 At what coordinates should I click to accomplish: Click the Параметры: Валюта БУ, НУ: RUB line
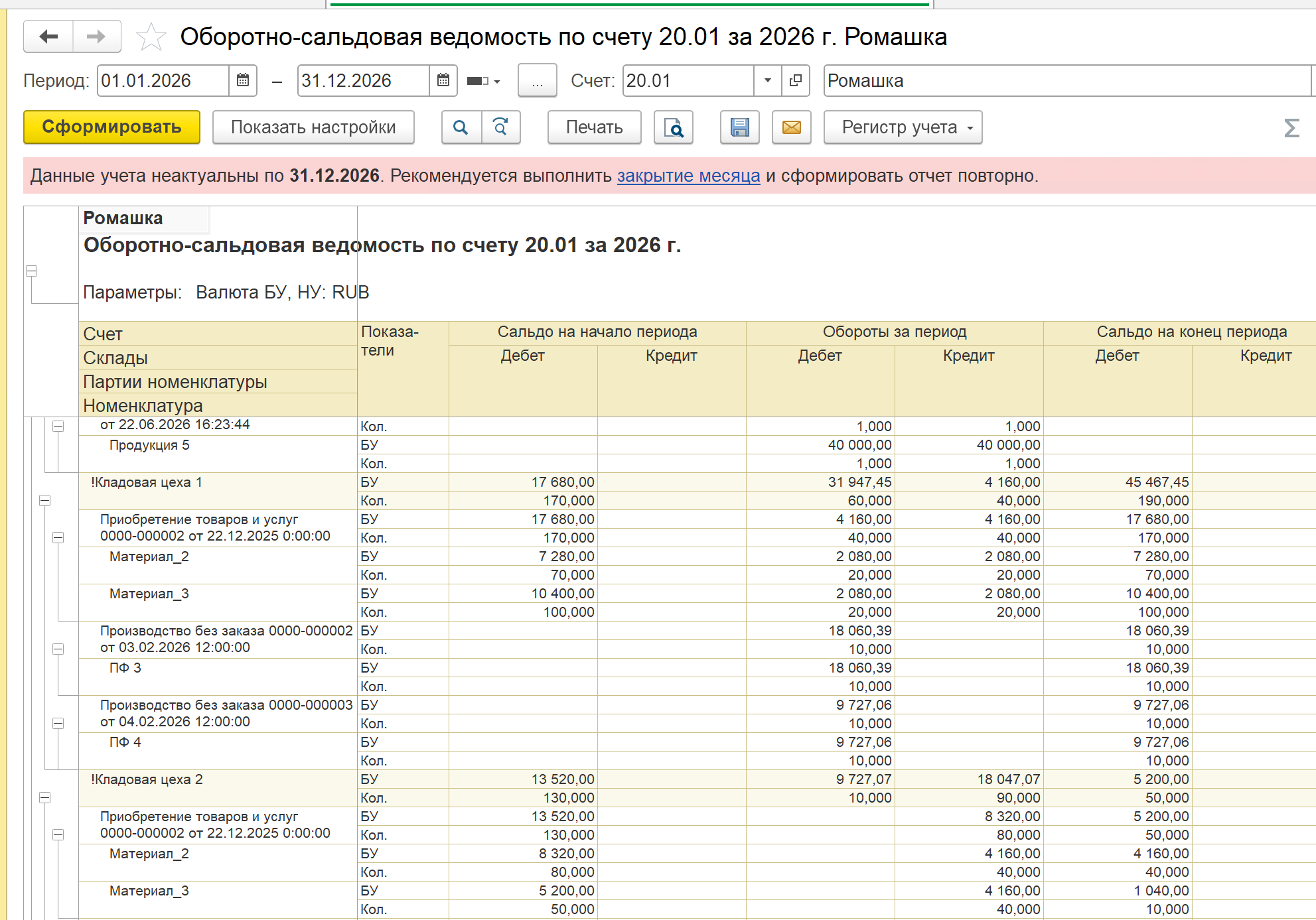coord(226,293)
